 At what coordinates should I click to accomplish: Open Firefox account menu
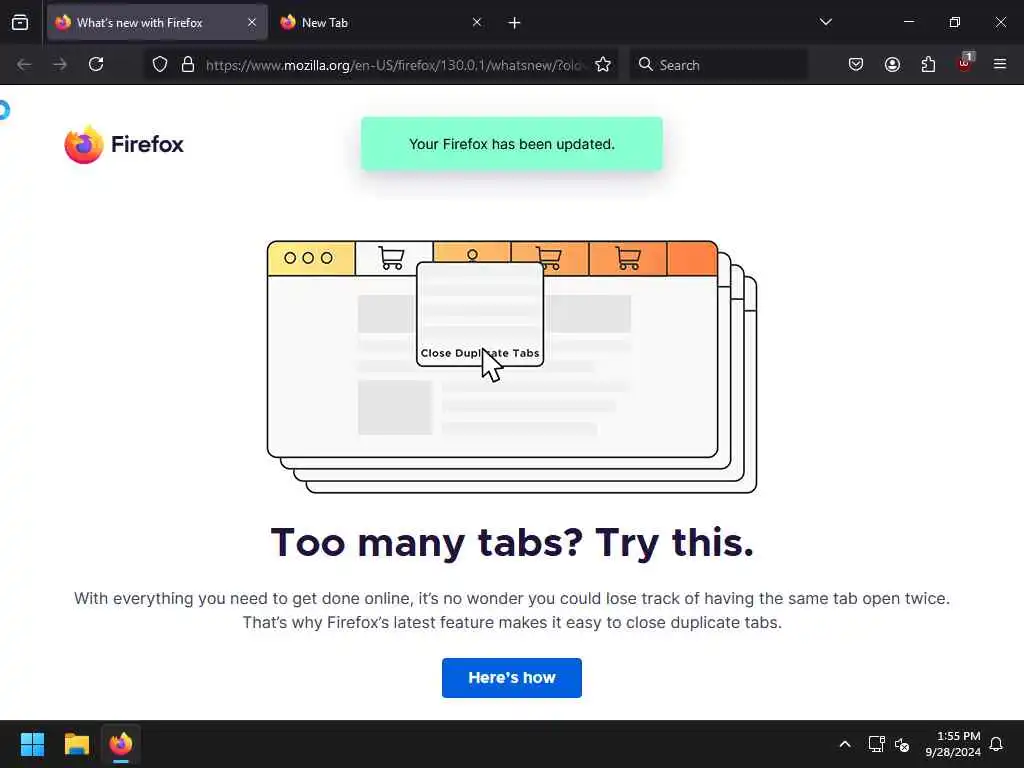892,65
